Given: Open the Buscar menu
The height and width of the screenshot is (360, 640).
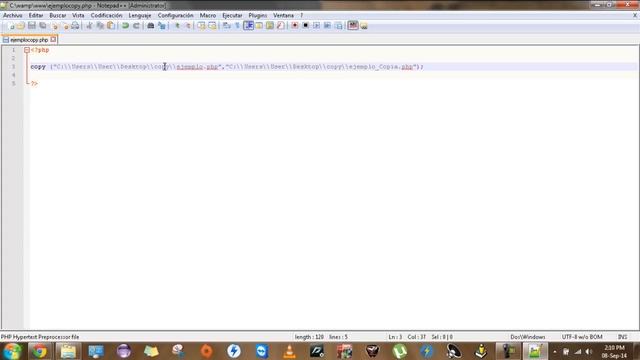Looking at the screenshot, I should (x=58, y=16).
